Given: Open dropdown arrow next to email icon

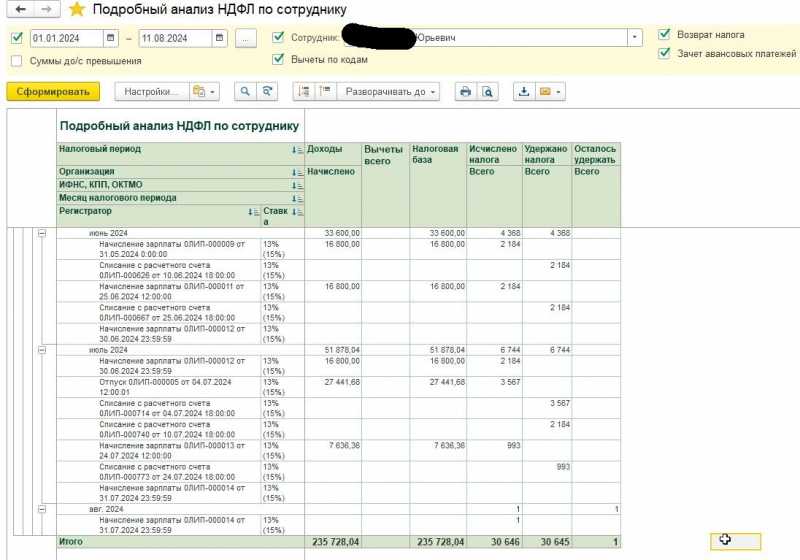Looking at the screenshot, I should tap(559, 92).
